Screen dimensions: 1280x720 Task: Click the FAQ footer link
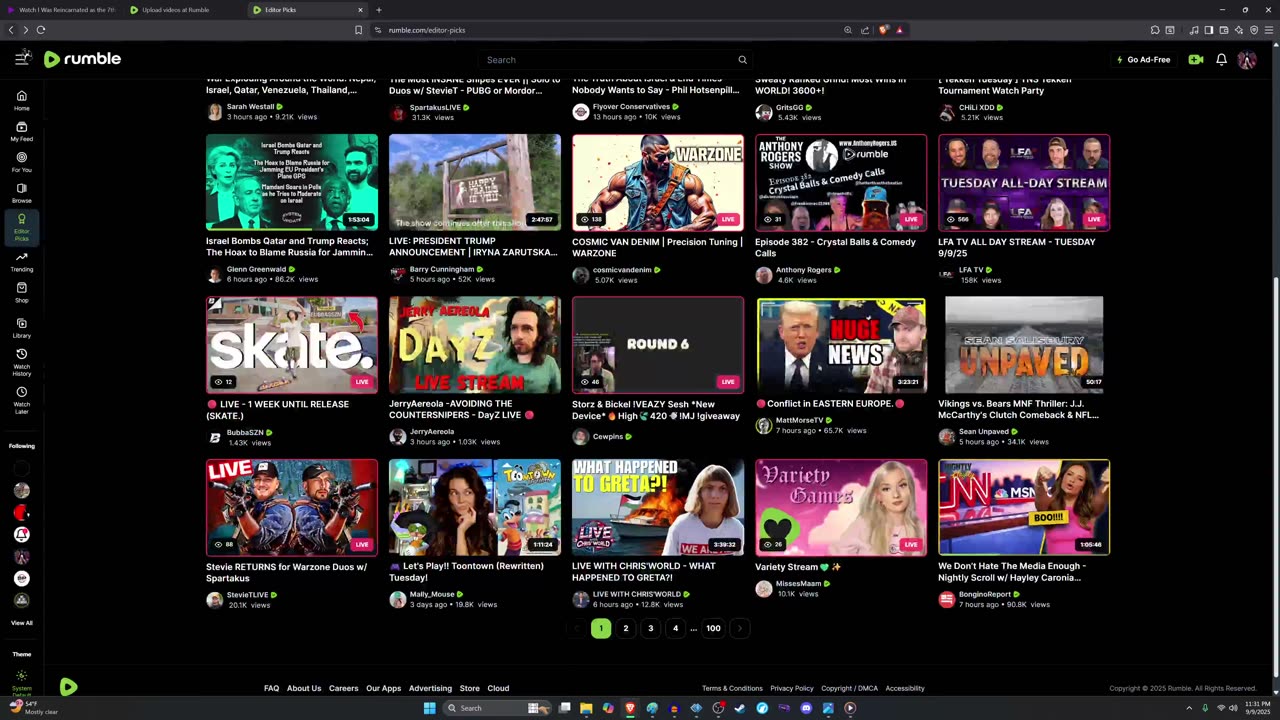[x=271, y=688]
